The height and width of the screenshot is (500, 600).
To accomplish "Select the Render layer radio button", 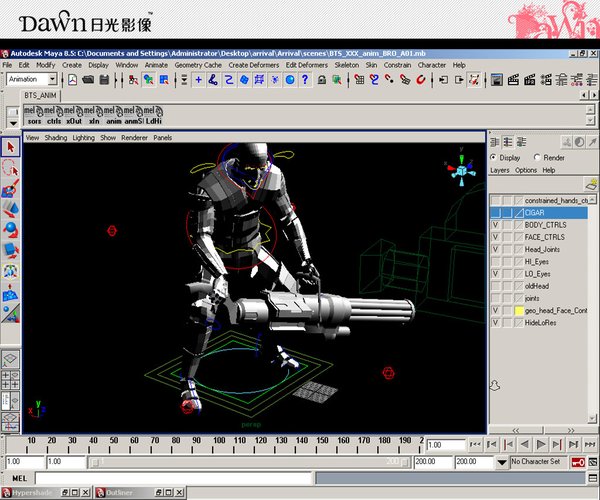I will [x=537, y=157].
